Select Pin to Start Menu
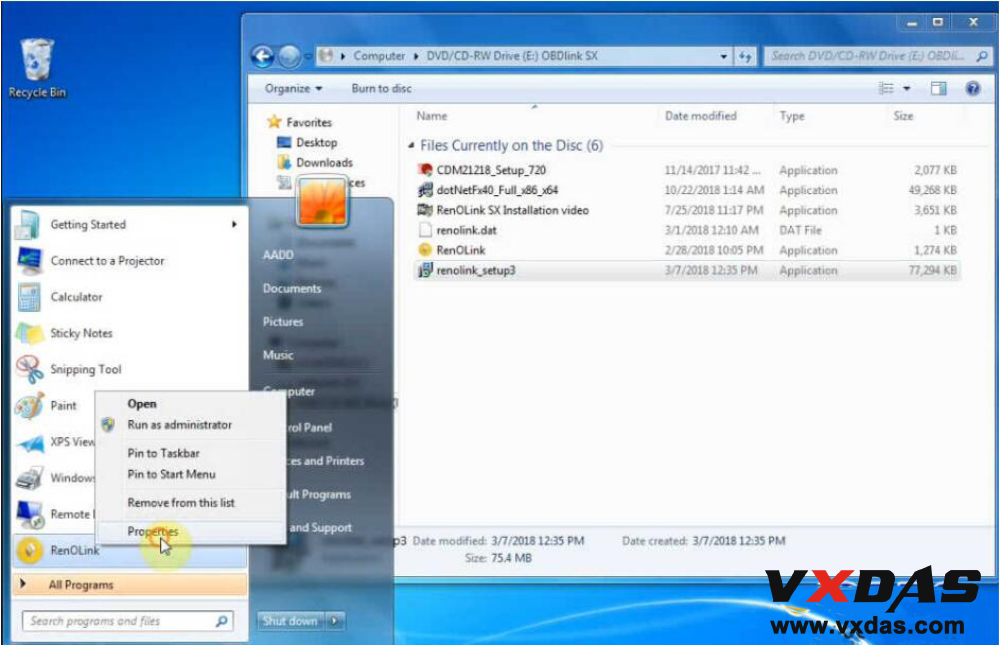This screenshot has height=645, width=1000. tap(171, 474)
